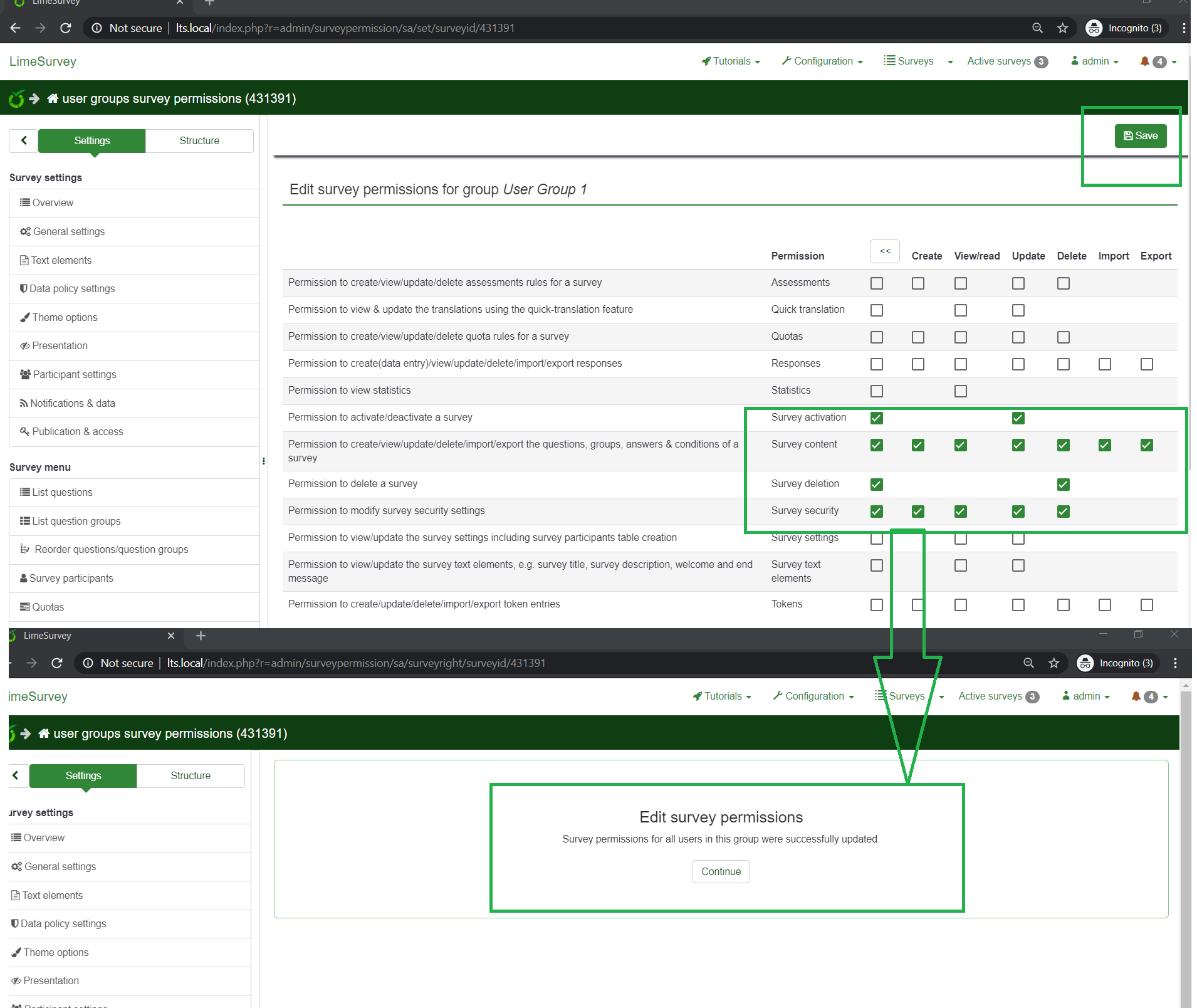Switch to the Structure tab

coord(199,140)
